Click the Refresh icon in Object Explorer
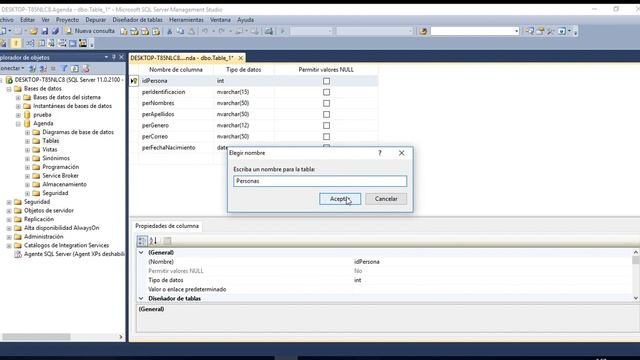The height and width of the screenshot is (360, 640). tap(75, 69)
